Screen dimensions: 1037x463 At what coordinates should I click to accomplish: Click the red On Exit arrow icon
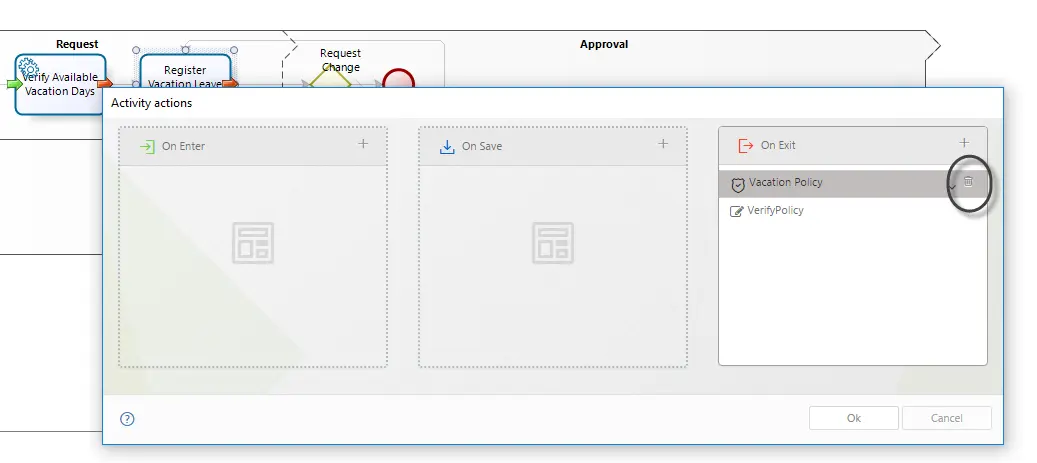(745, 146)
